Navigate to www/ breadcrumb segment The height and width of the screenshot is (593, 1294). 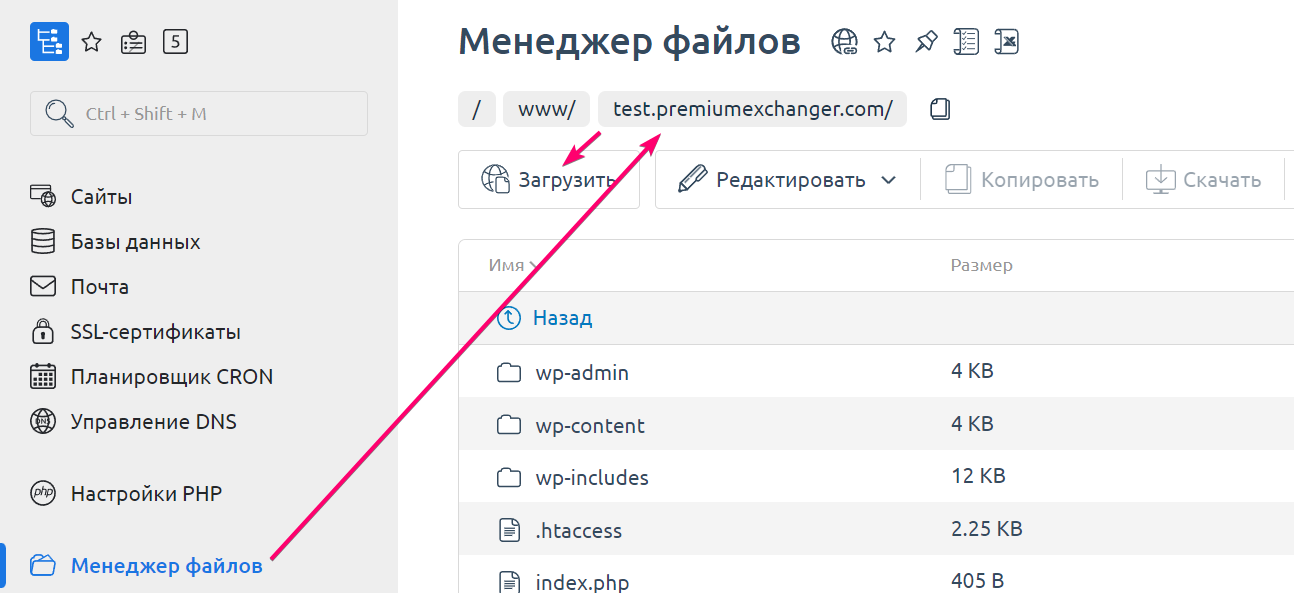point(546,109)
